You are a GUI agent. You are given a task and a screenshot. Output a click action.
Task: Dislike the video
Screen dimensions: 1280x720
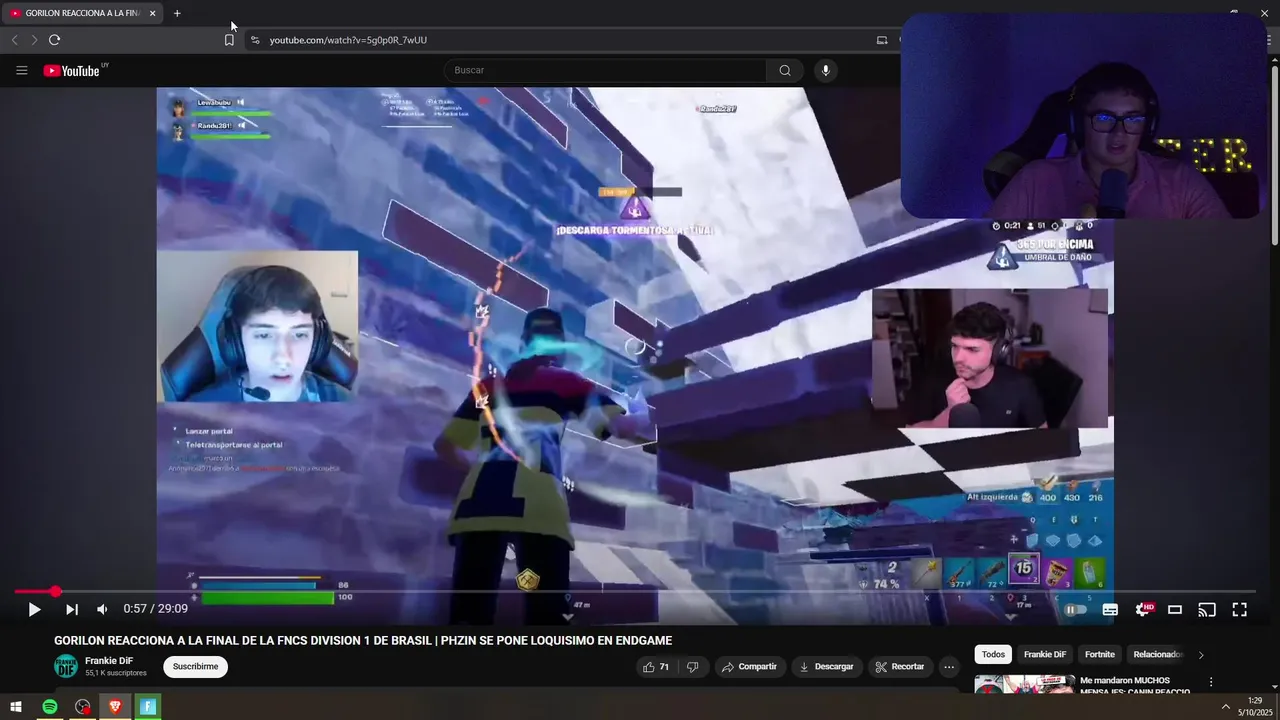(692, 667)
